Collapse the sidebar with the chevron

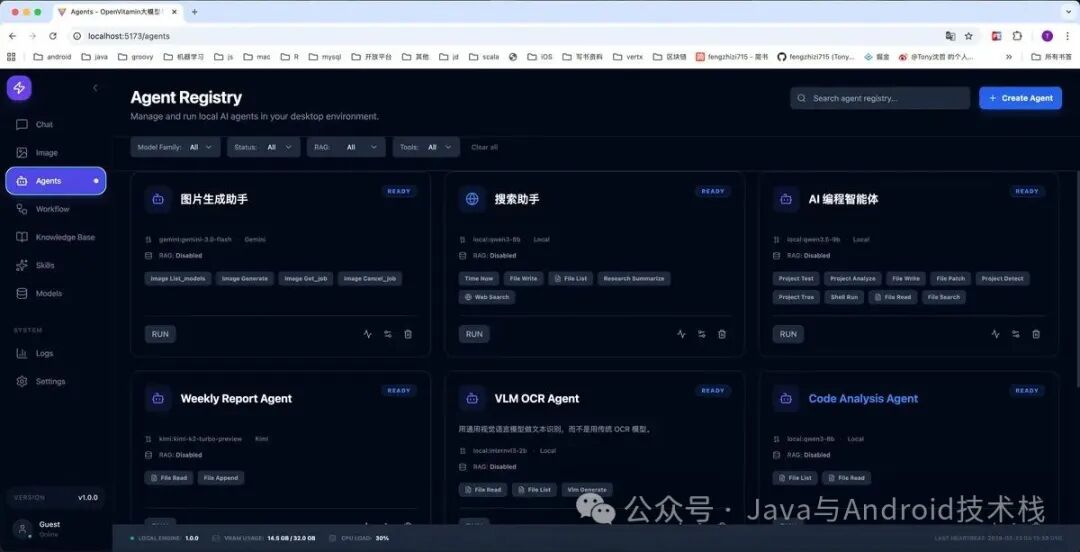point(95,88)
